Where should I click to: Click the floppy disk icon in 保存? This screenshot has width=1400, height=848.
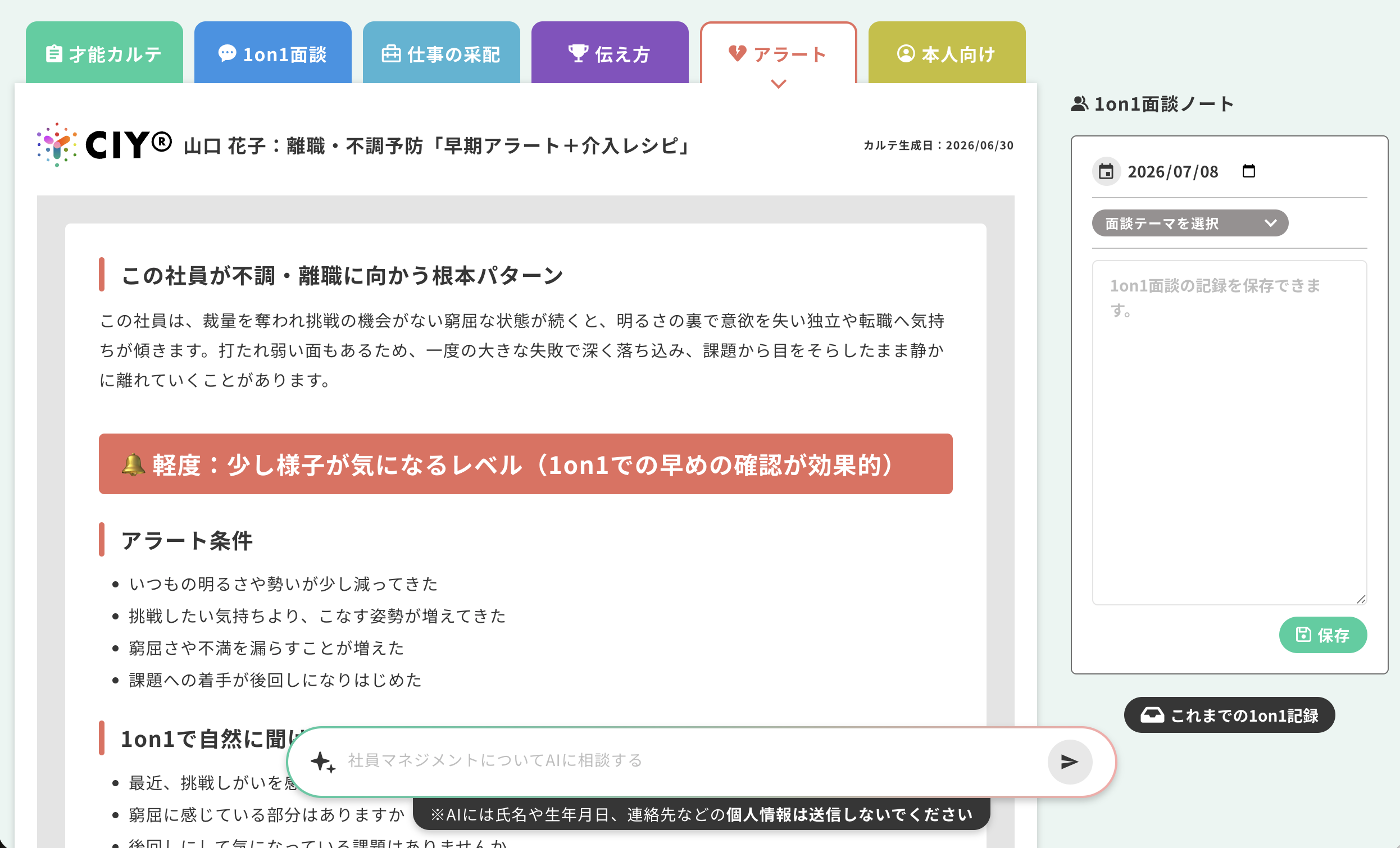click(1303, 635)
